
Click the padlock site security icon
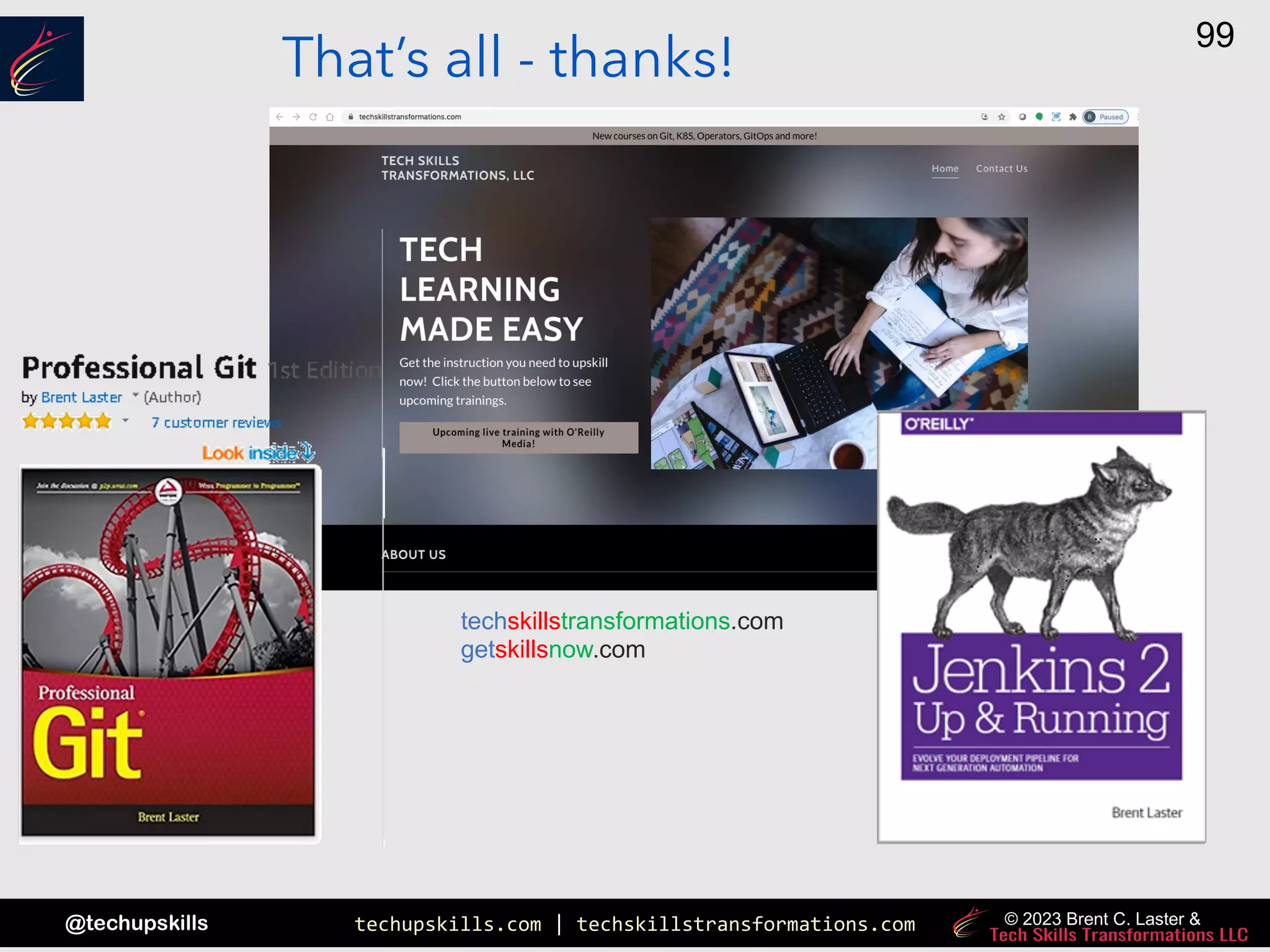[351, 117]
